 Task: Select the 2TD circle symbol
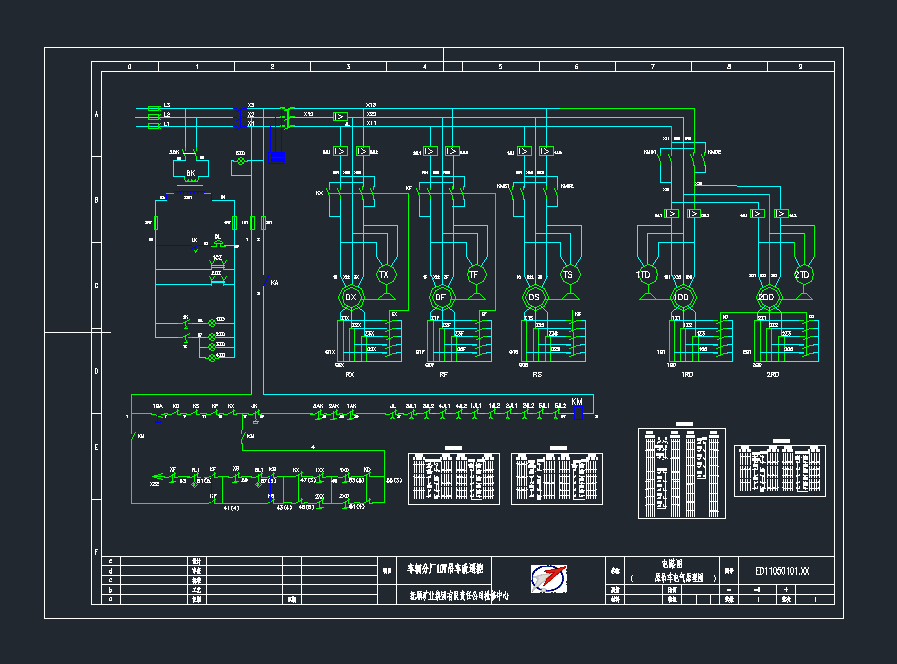802,274
